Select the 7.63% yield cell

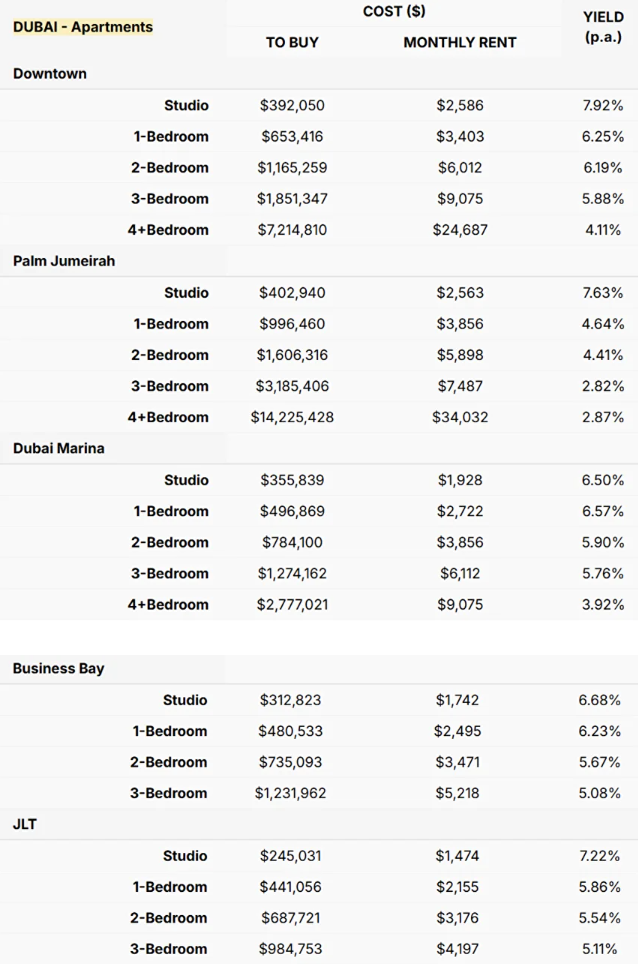coord(603,293)
